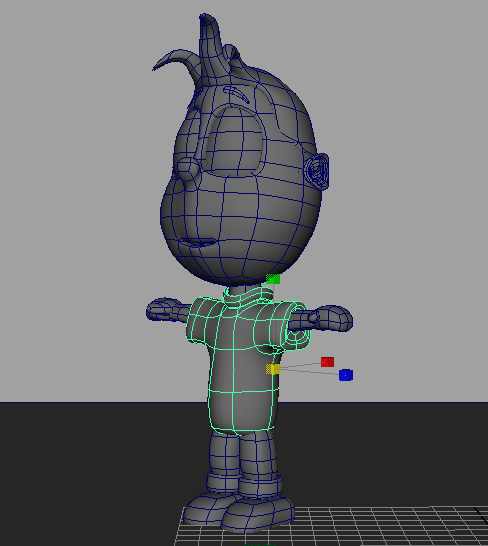488x546 pixels.
Task: Select the green Y-axis scale handle
Action: coord(273,279)
